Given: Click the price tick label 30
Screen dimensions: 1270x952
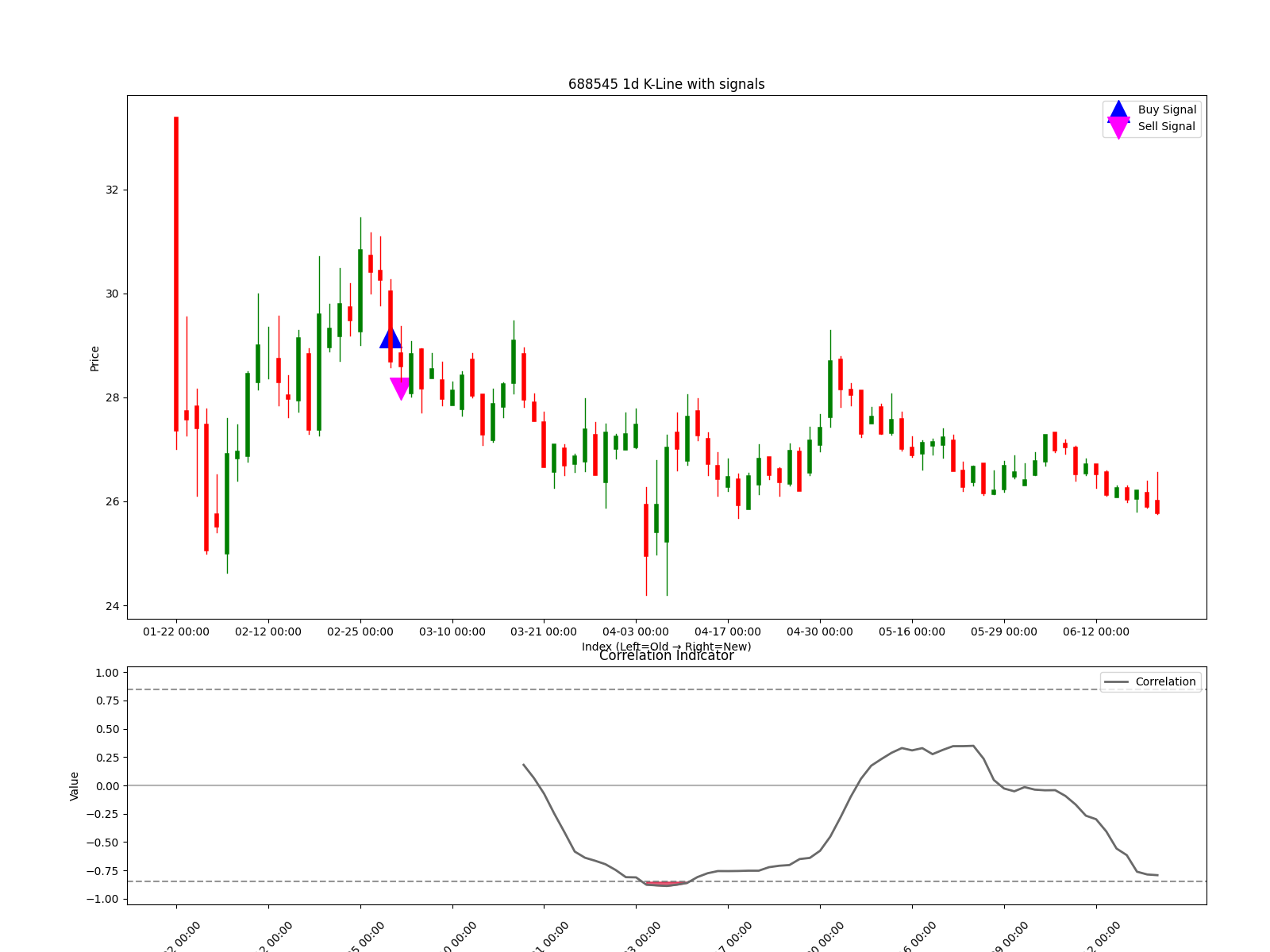Looking at the screenshot, I should [x=111, y=294].
